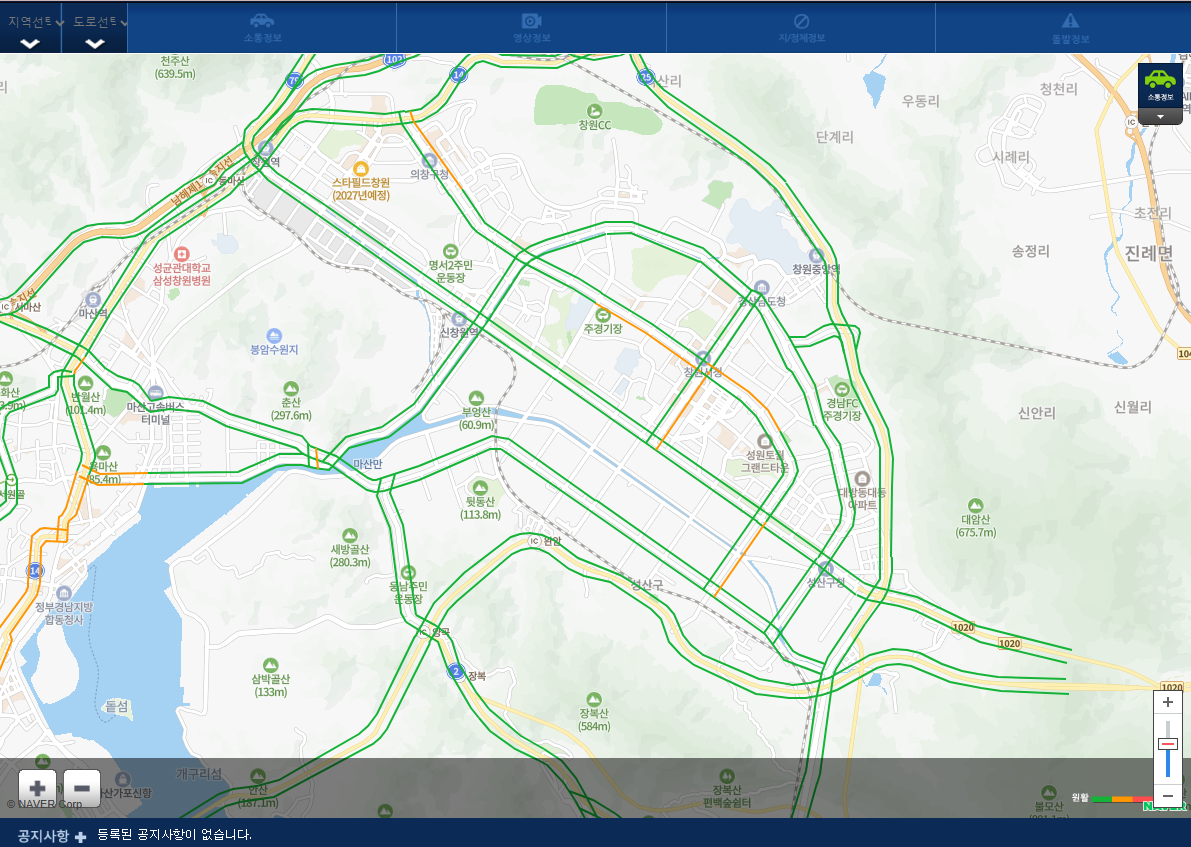
Task: Select the 주경기장 stadium marker
Action: [602, 314]
